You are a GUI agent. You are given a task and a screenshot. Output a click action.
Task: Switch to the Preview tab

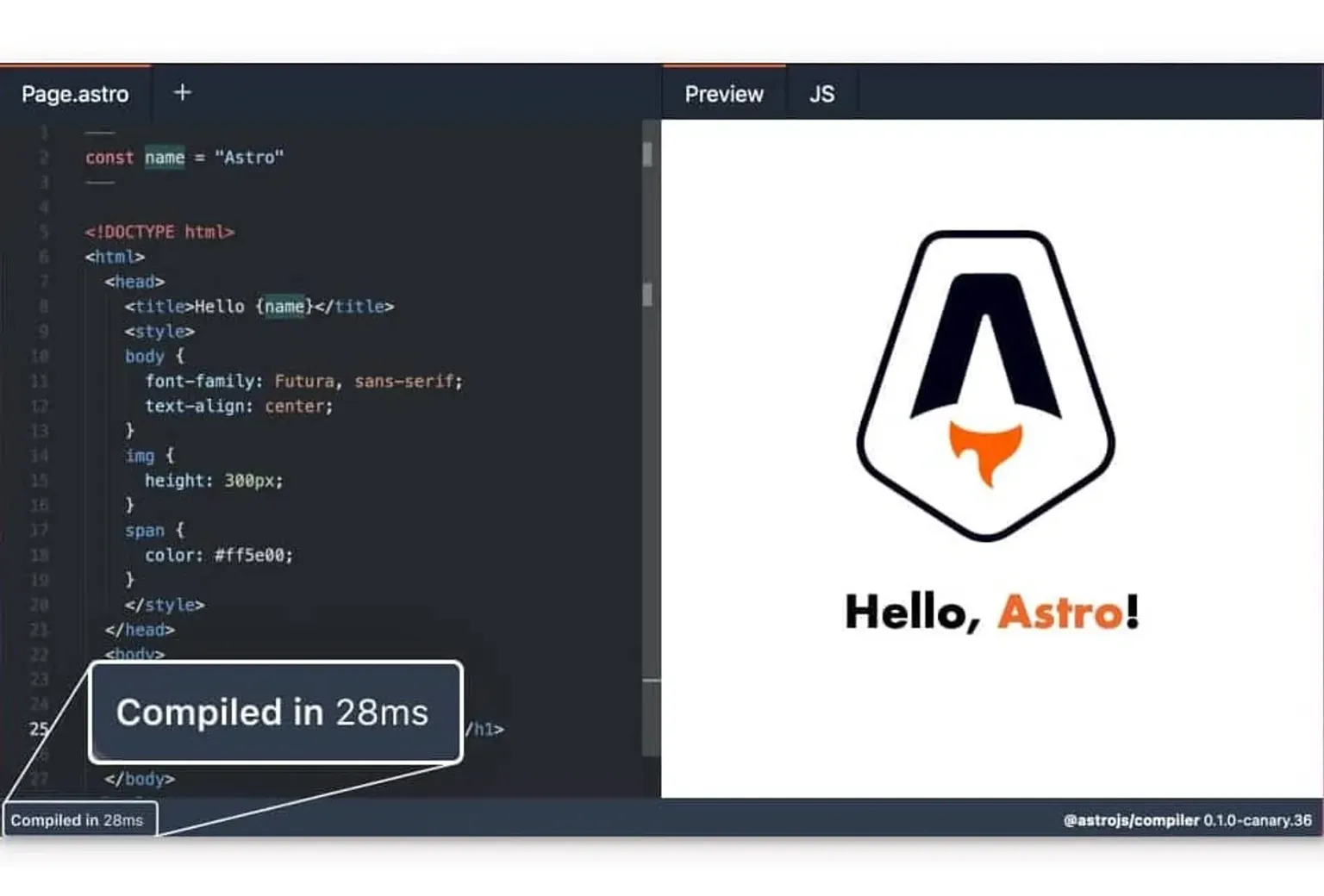[x=723, y=94]
